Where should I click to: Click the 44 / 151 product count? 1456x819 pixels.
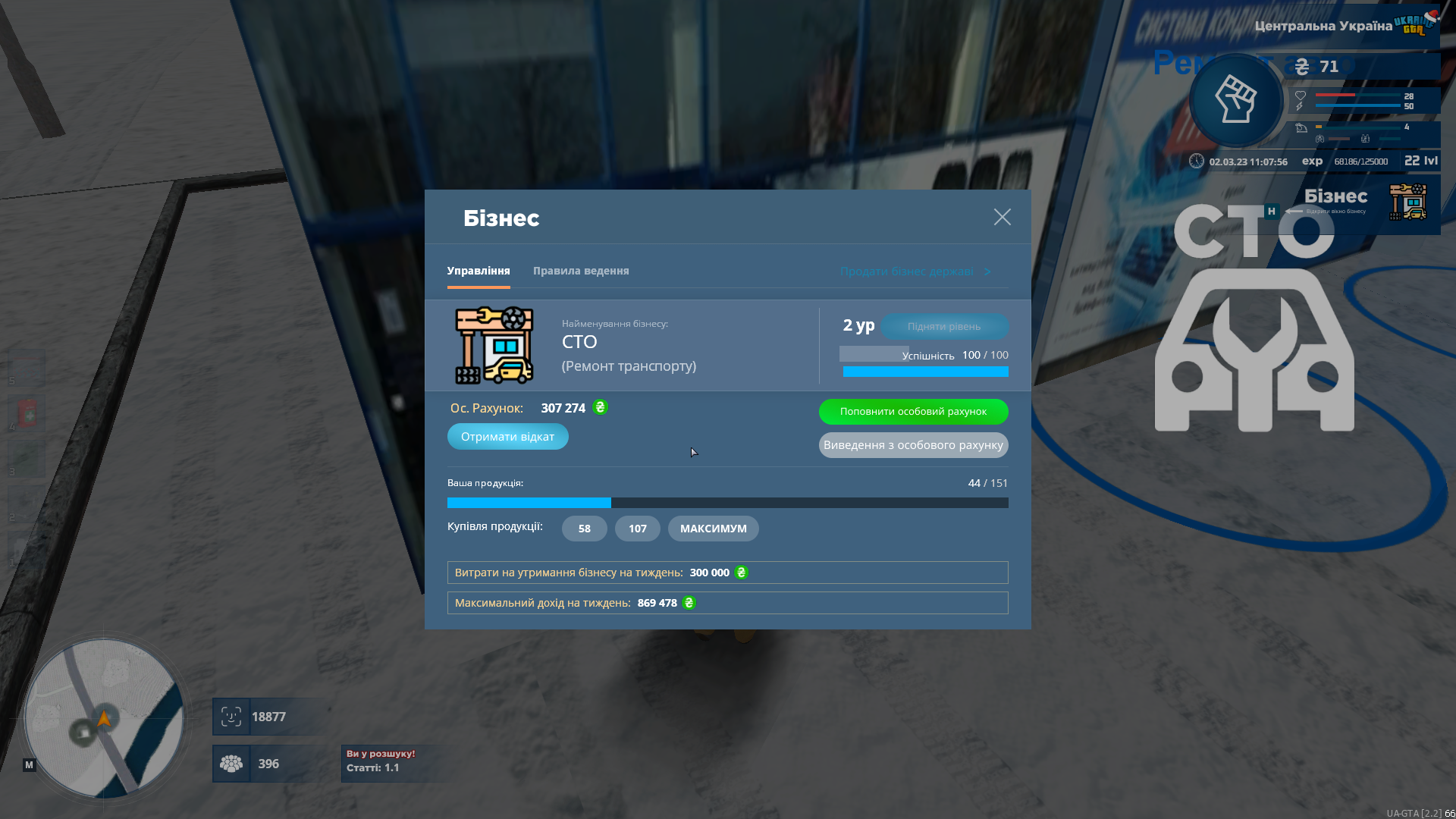[x=987, y=483]
